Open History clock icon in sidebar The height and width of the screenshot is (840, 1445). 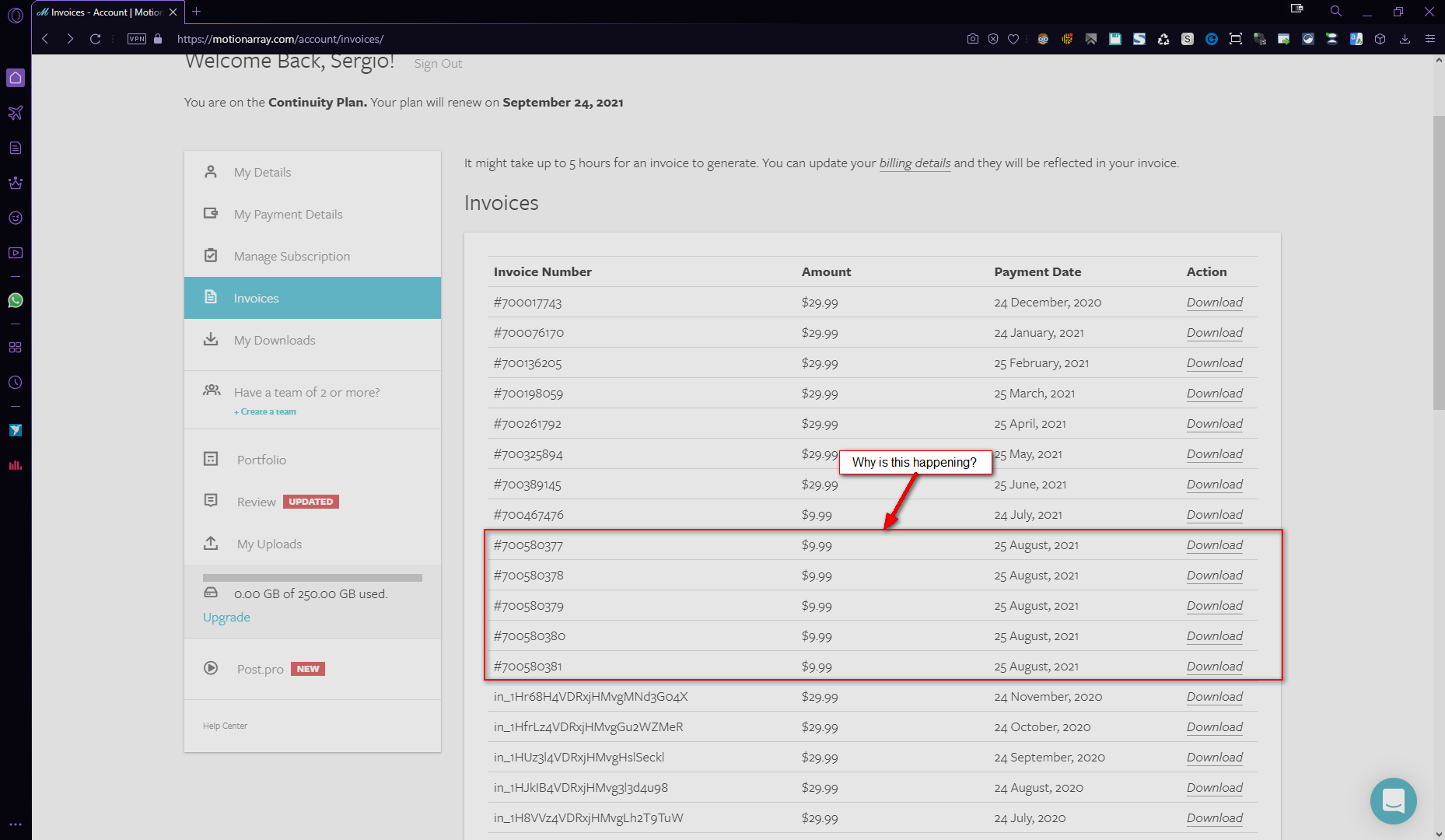click(x=16, y=383)
